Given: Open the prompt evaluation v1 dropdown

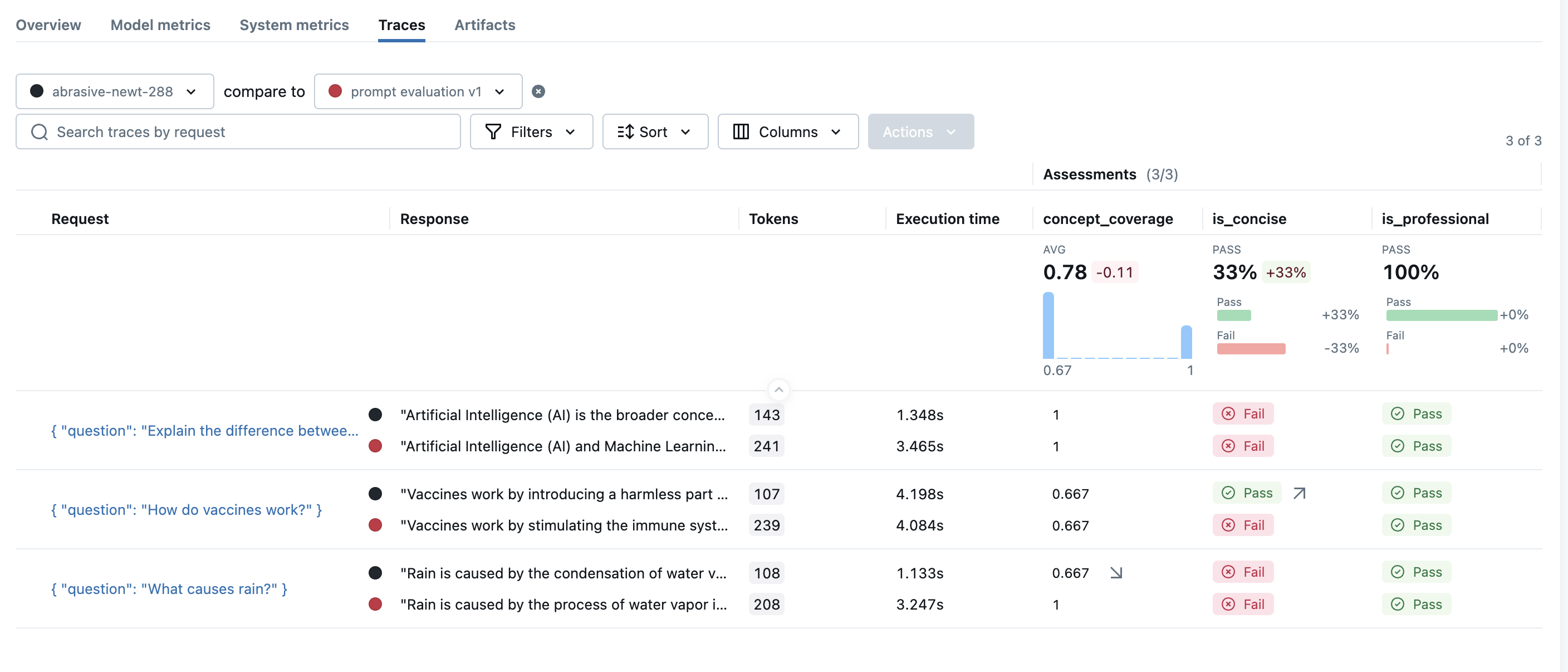Looking at the screenshot, I should (418, 91).
